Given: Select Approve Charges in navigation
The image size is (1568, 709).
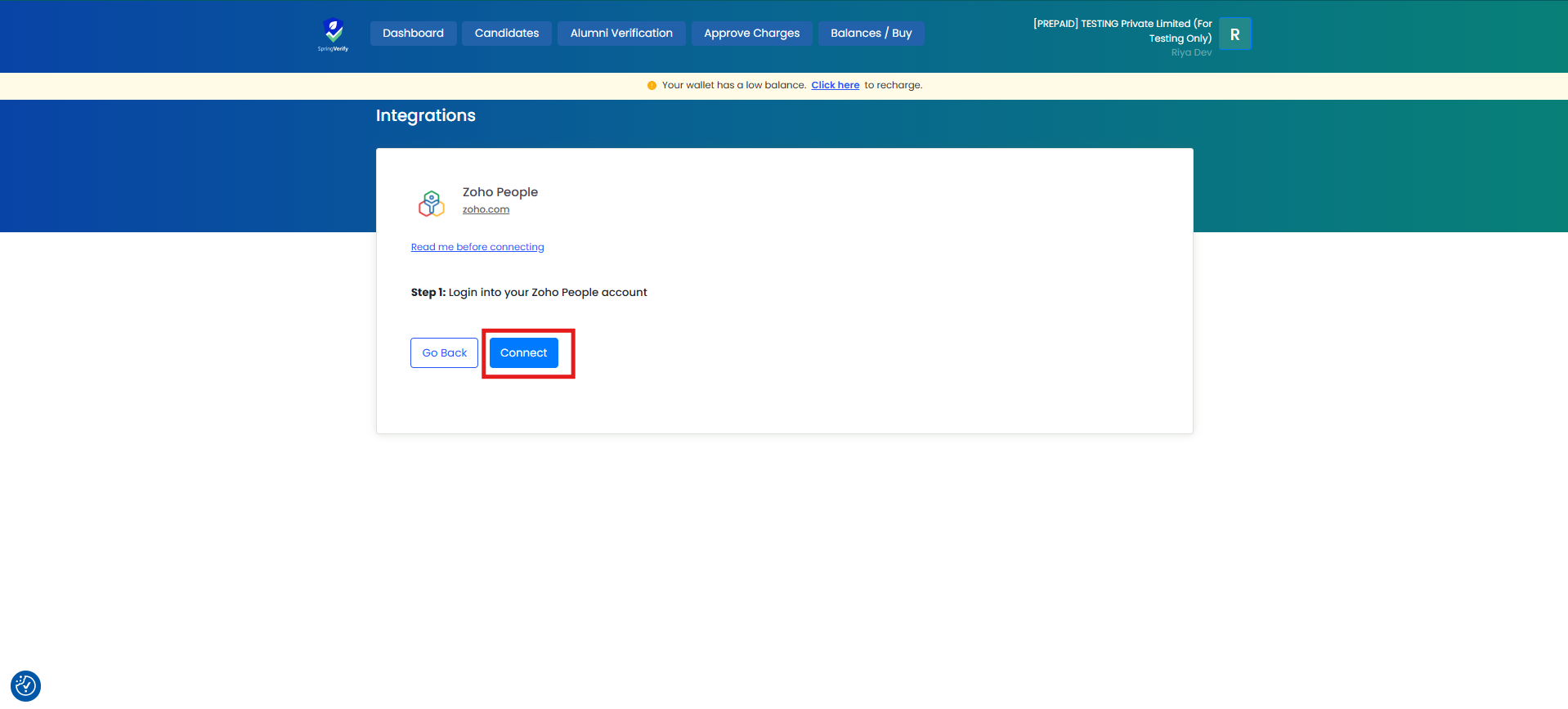Looking at the screenshot, I should click(752, 34).
